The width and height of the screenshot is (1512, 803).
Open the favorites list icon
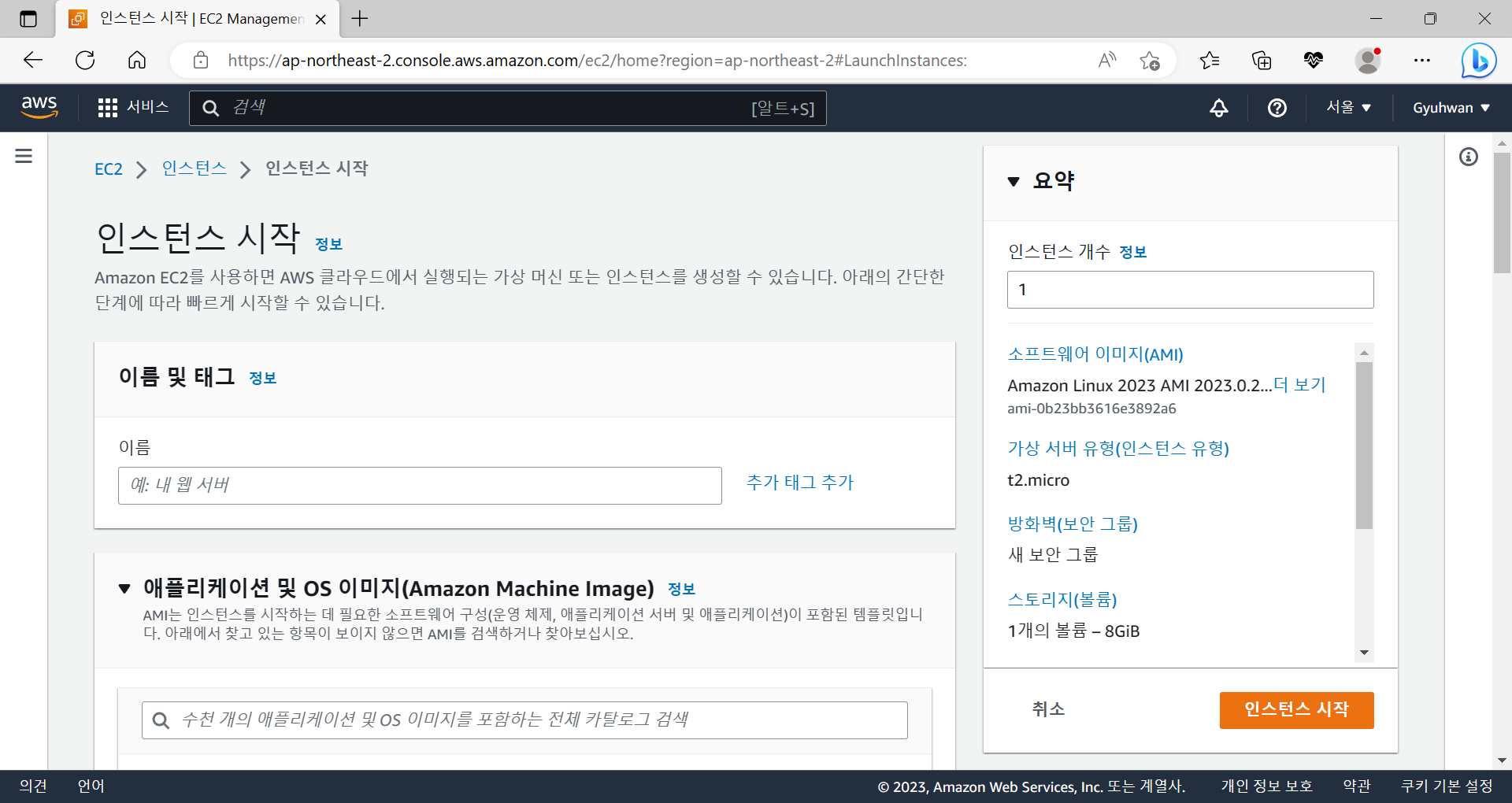[x=1210, y=60]
